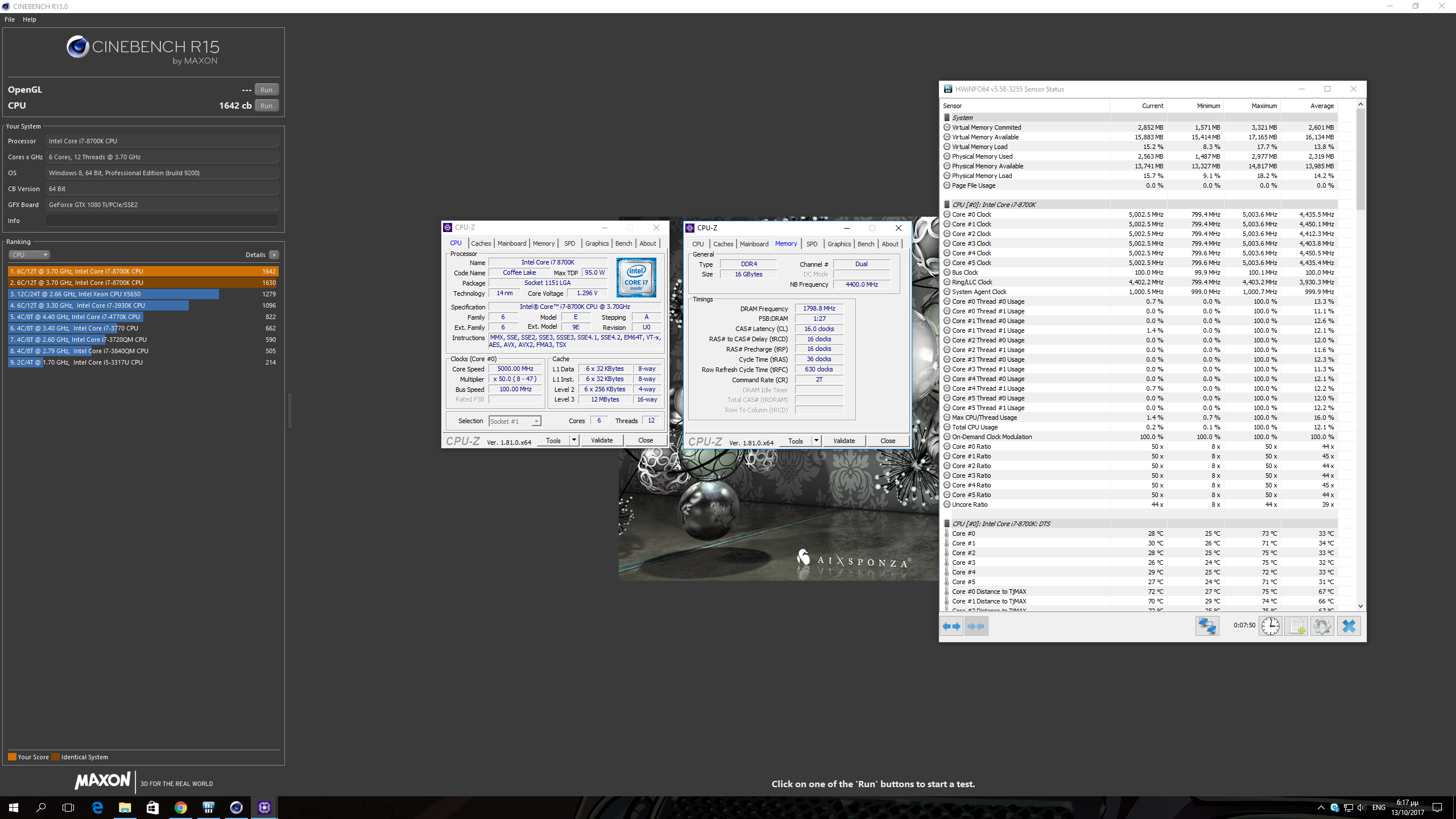Click HWiNFO scrollbar up arrow

tap(1360, 104)
